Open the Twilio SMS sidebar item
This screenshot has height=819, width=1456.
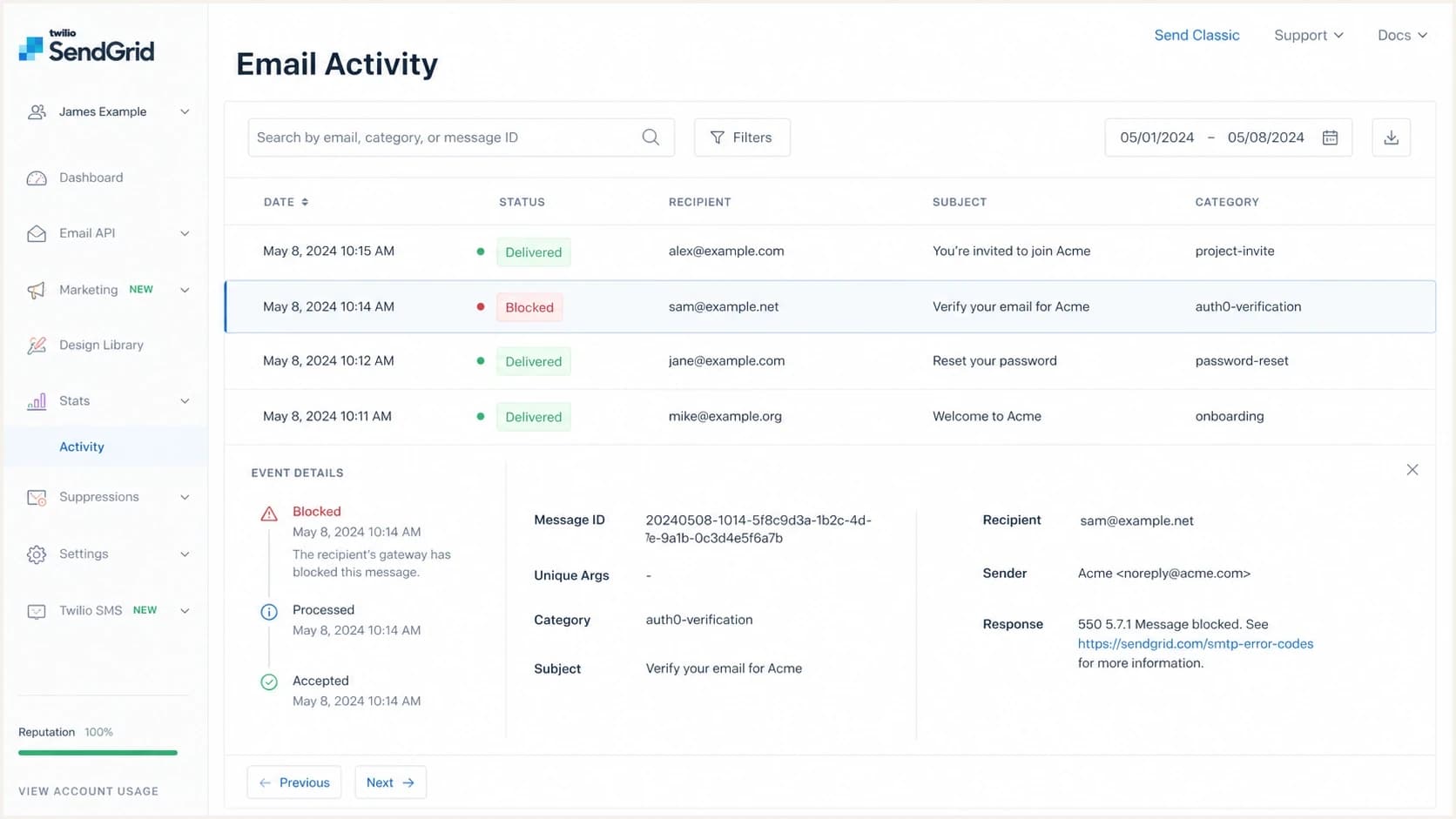[x=91, y=610]
